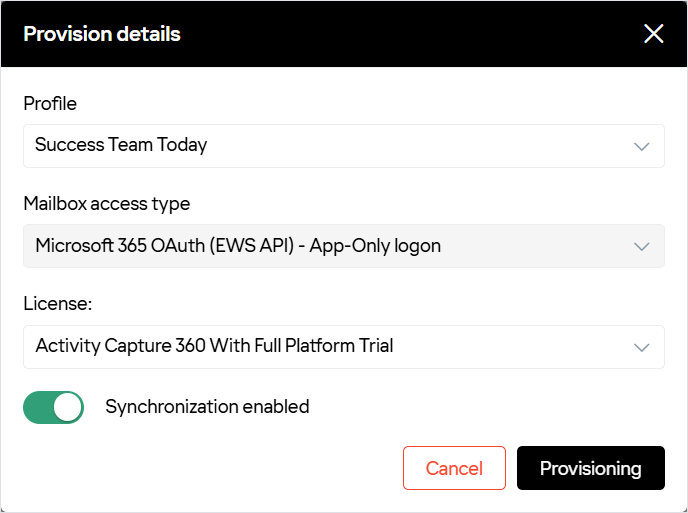Toggle the Synchronization enabled switch
The height and width of the screenshot is (513, 688).
point(54,407)
